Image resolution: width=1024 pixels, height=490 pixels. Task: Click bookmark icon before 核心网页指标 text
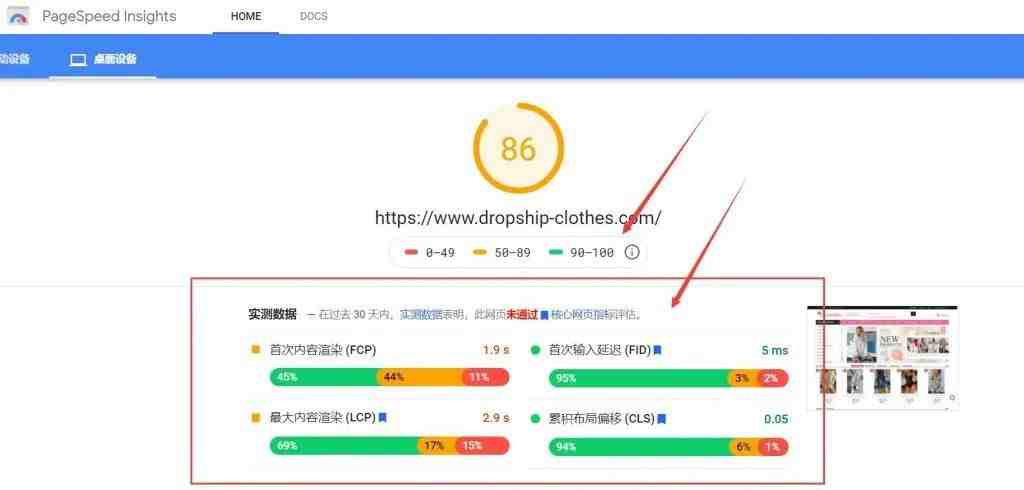(x=544, y=316)
